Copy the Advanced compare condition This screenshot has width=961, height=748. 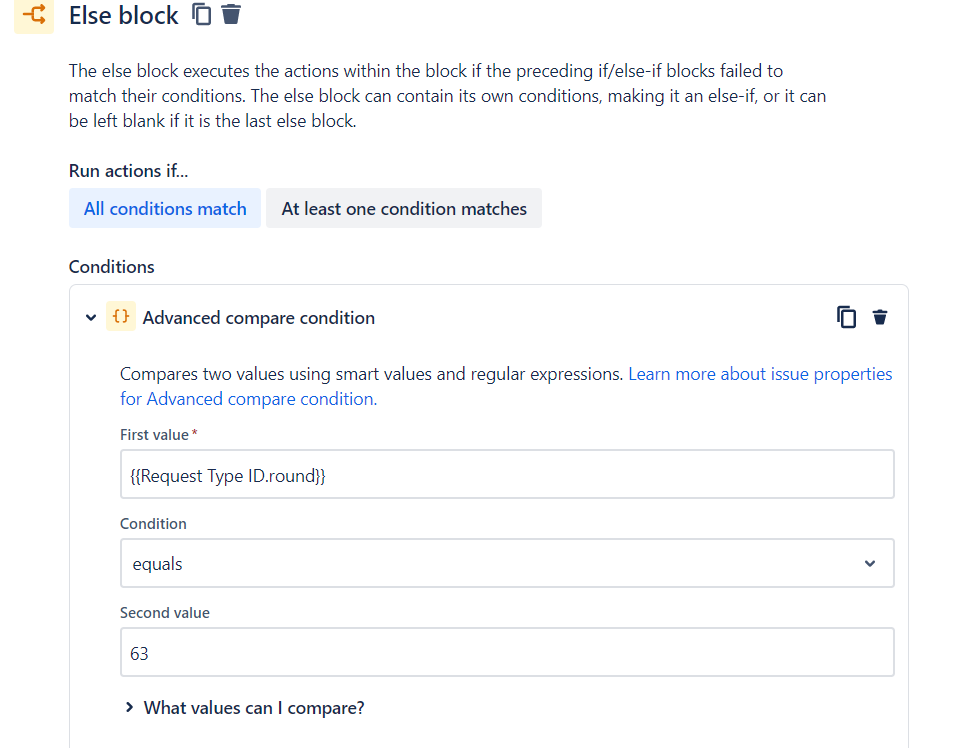(846, 317)
